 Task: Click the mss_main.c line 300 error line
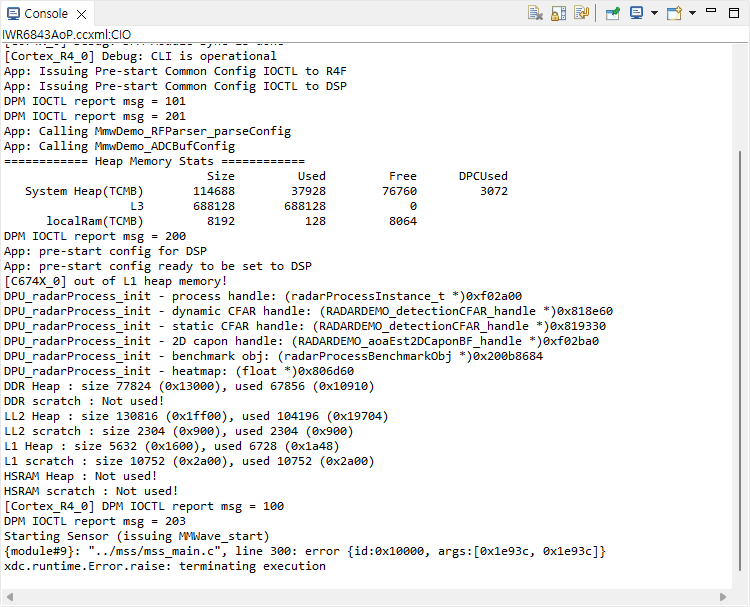[x=305, y=552]
